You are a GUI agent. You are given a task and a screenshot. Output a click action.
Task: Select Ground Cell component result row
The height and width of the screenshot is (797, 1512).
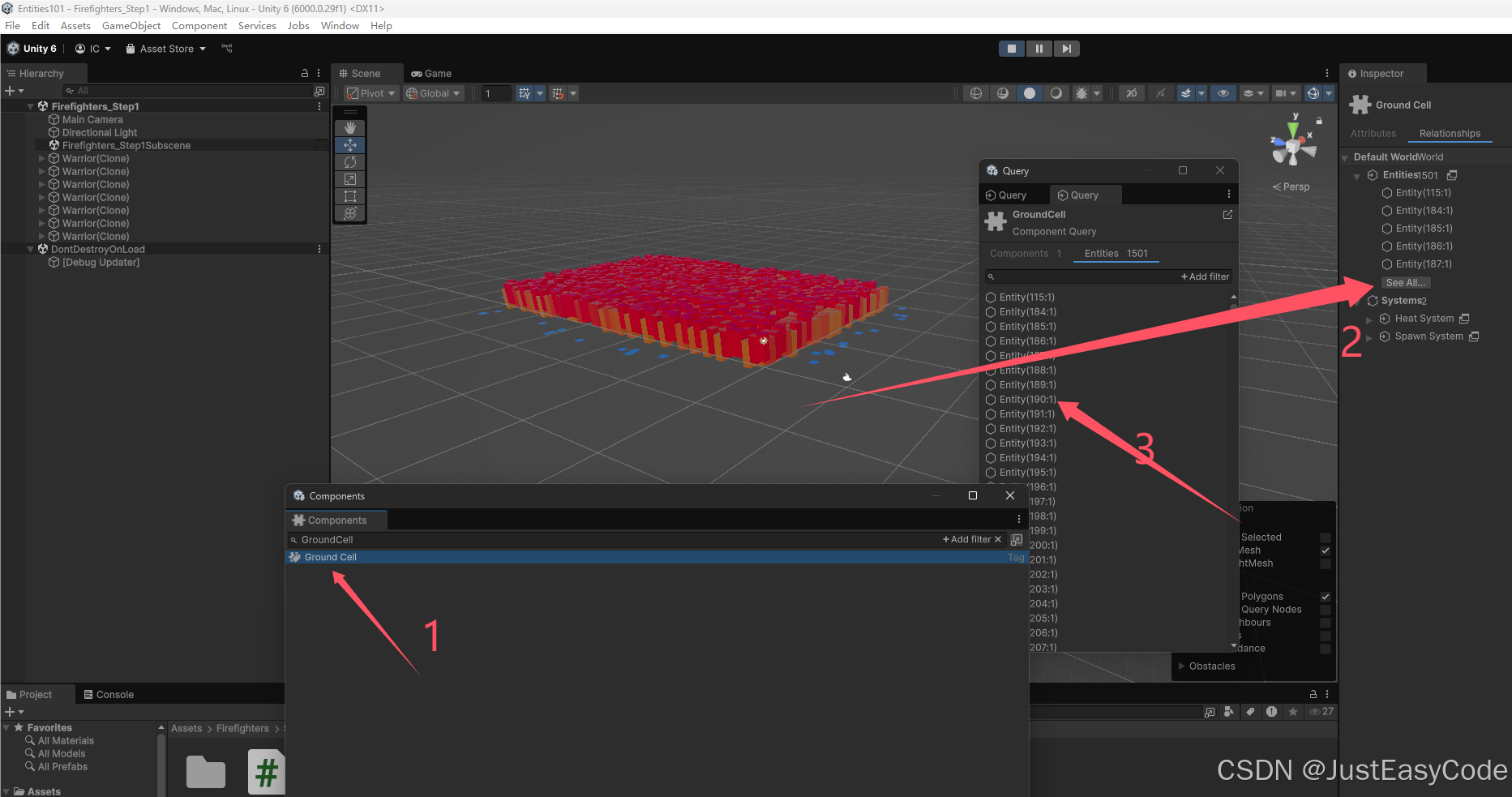[x=657, y=558]
